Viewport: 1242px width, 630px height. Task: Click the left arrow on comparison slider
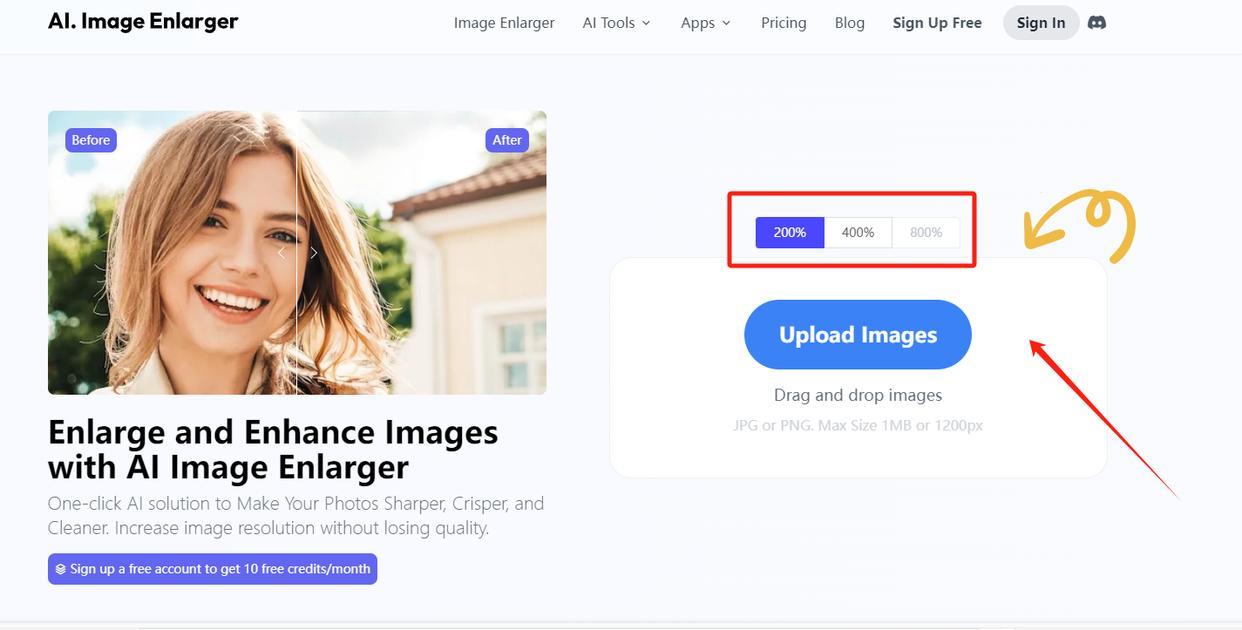pos(281,253)
